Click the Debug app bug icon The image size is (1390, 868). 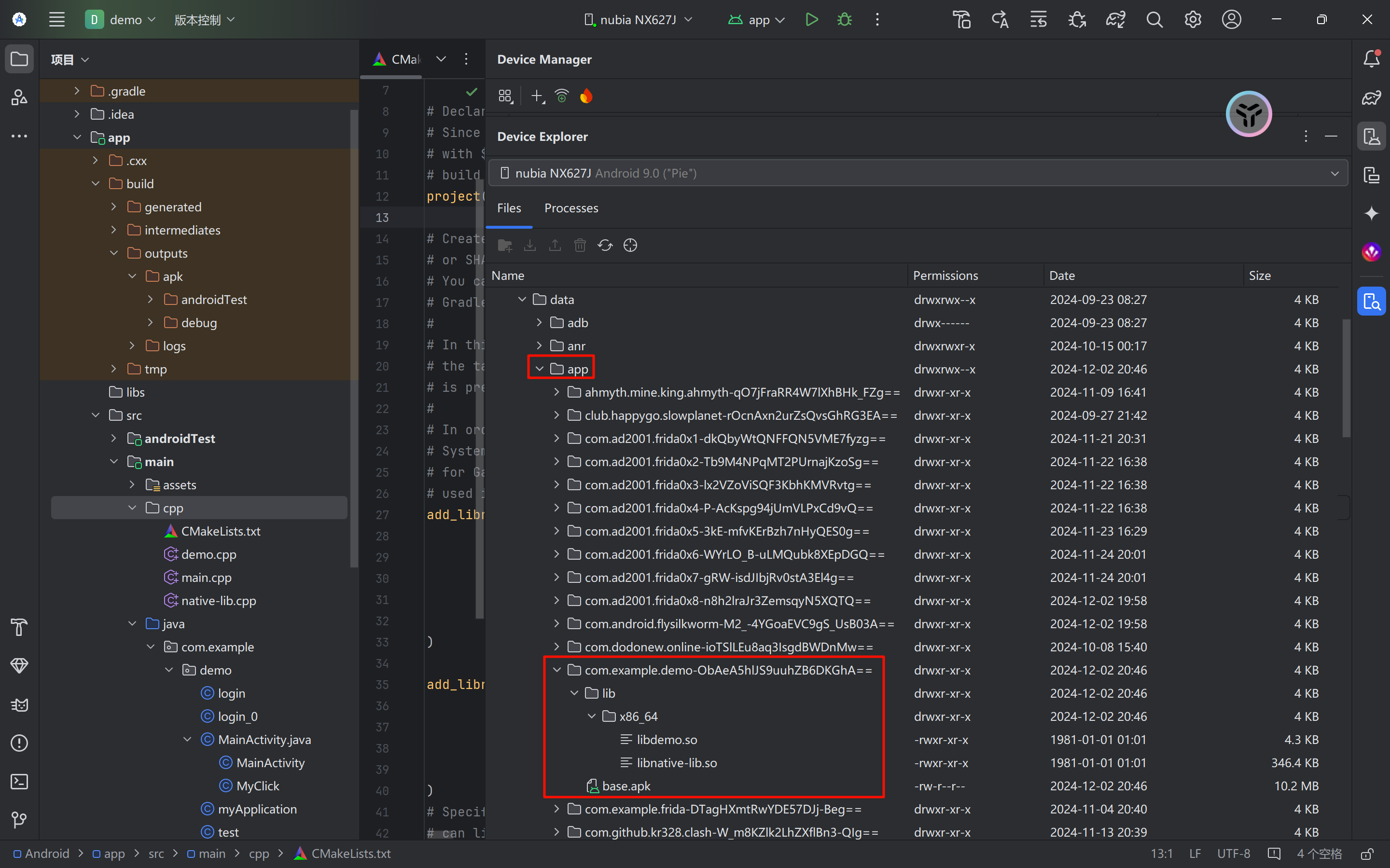click(x=844, y=19)
